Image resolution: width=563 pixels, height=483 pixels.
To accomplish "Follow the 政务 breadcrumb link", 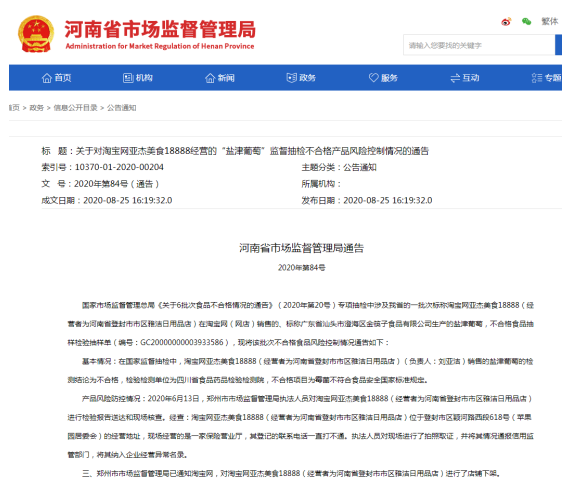I will click(37, 108).
